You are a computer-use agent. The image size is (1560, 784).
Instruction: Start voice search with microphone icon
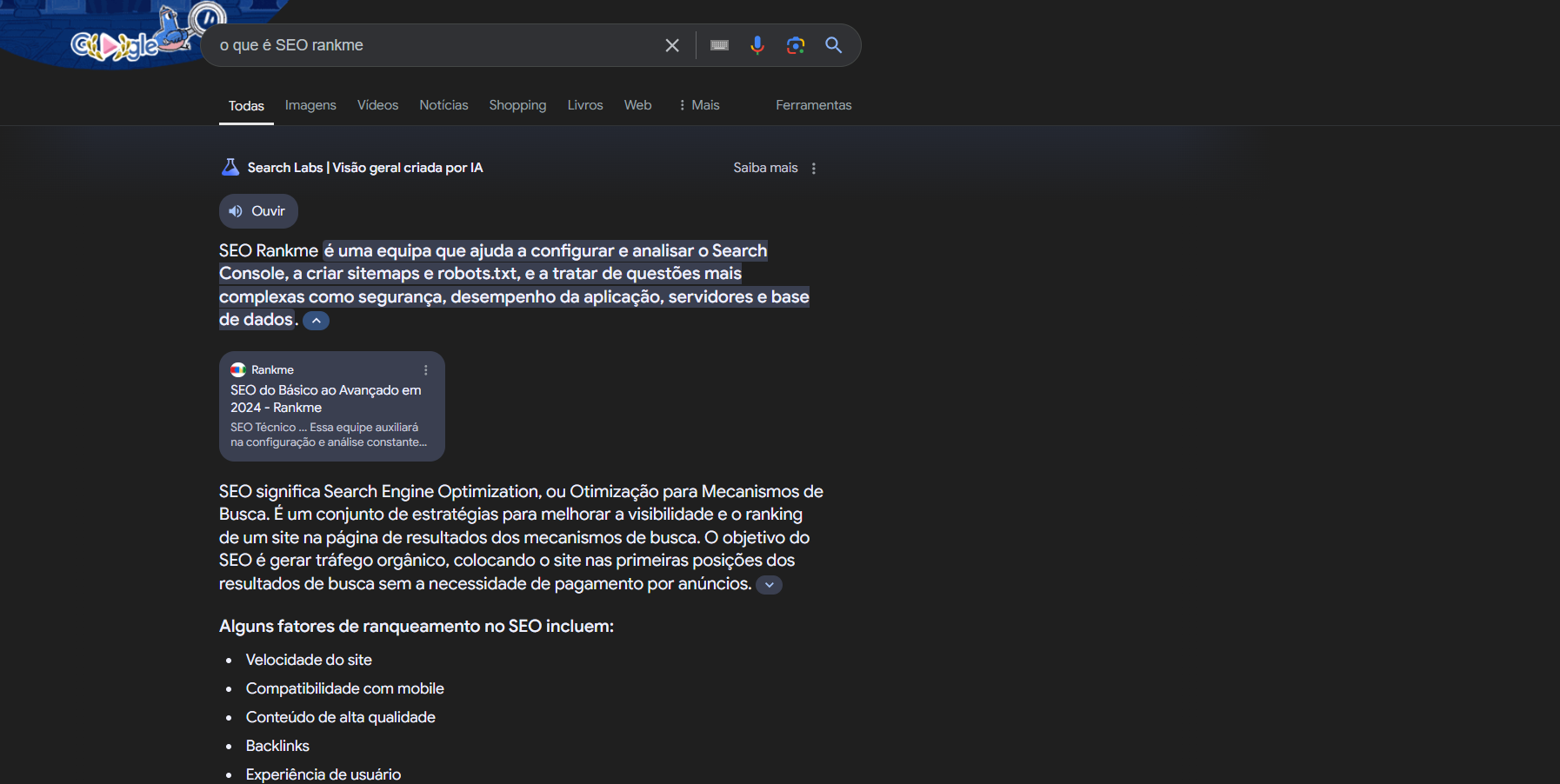tap(757, 45)
